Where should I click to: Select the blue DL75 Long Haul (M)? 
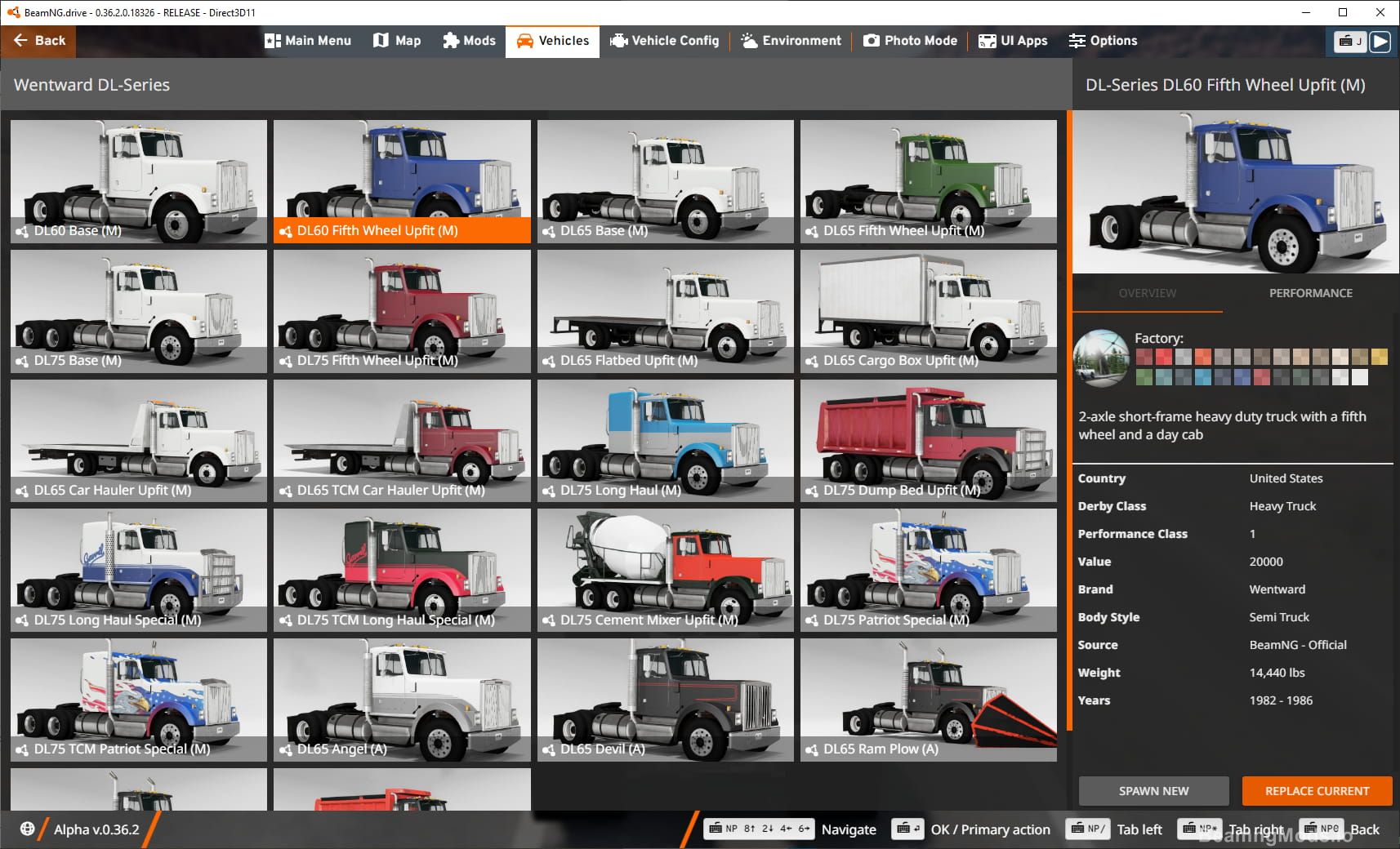point(665,441)
